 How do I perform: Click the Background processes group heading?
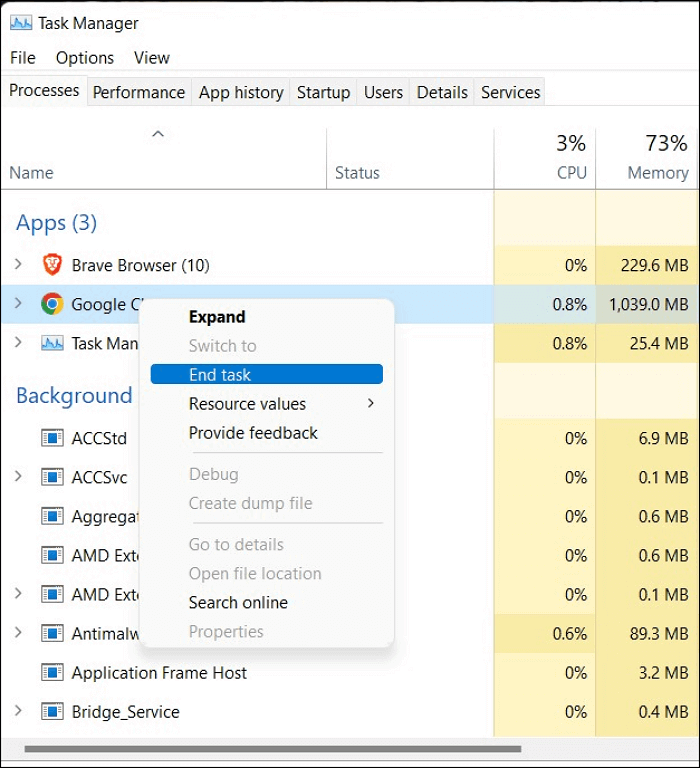74,396
